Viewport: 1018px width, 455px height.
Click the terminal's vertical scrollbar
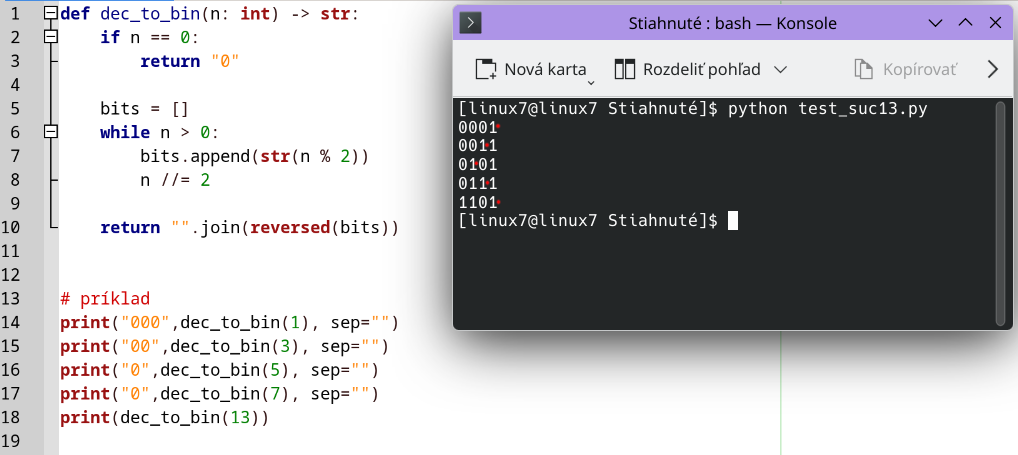pyautogui.click(x=1000, y=212)
